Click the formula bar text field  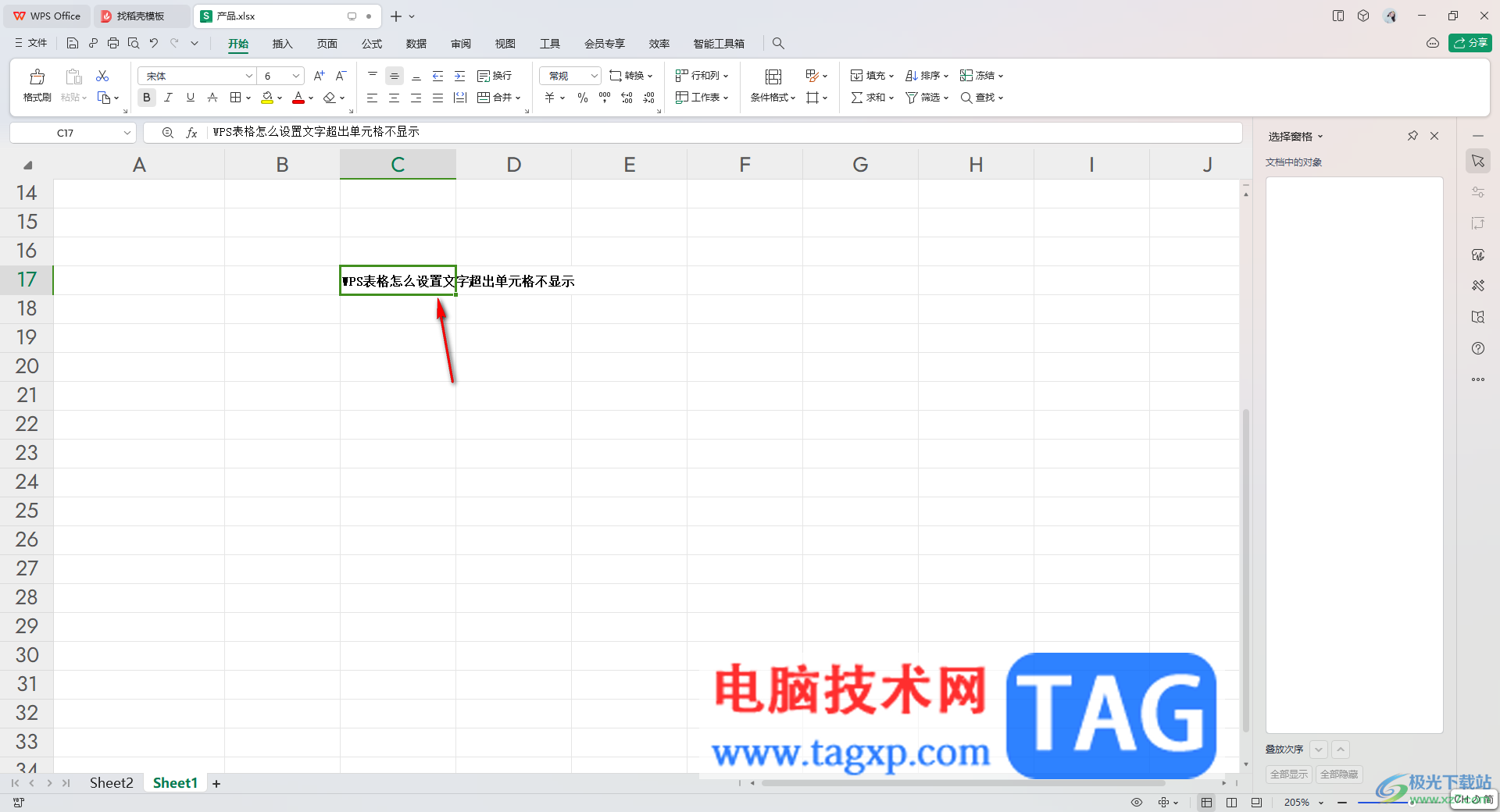(723, 133)
